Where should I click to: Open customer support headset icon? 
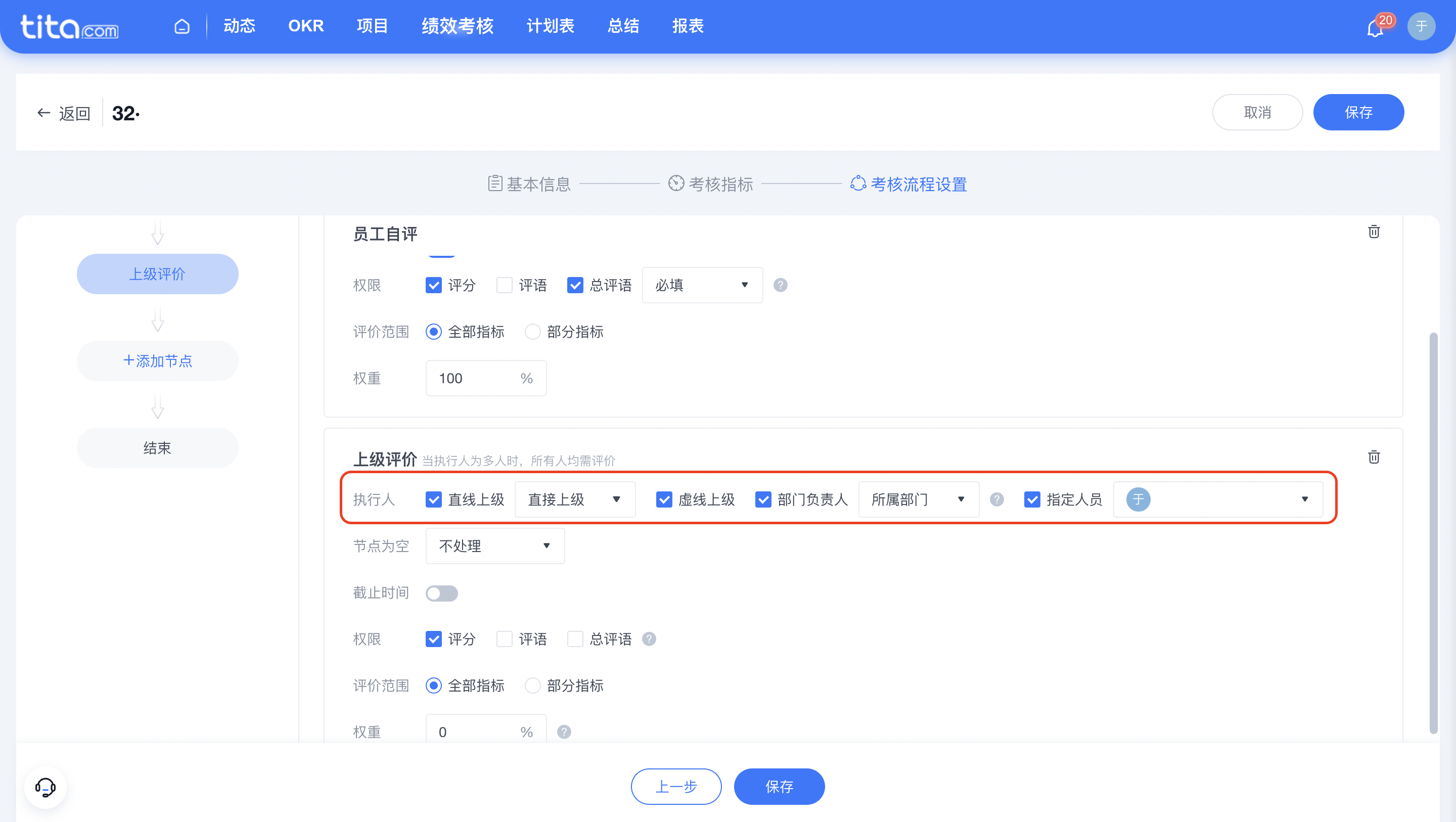45,787
